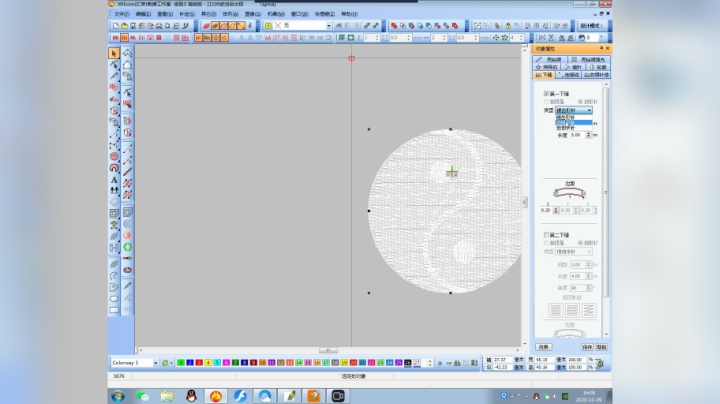Open File Explorer from the taskbar

(167, 396)
